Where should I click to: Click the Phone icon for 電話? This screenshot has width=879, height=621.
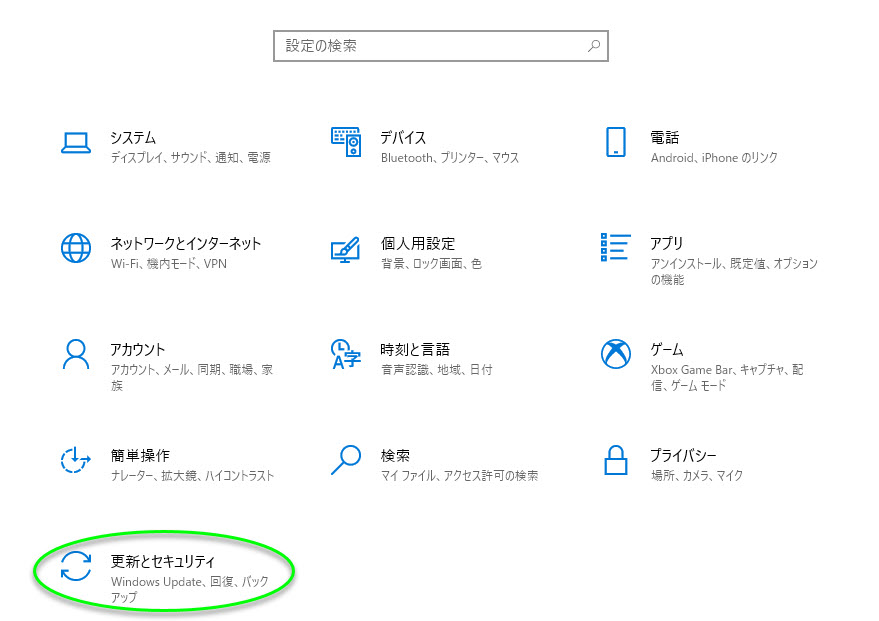(x=616, y=142)
